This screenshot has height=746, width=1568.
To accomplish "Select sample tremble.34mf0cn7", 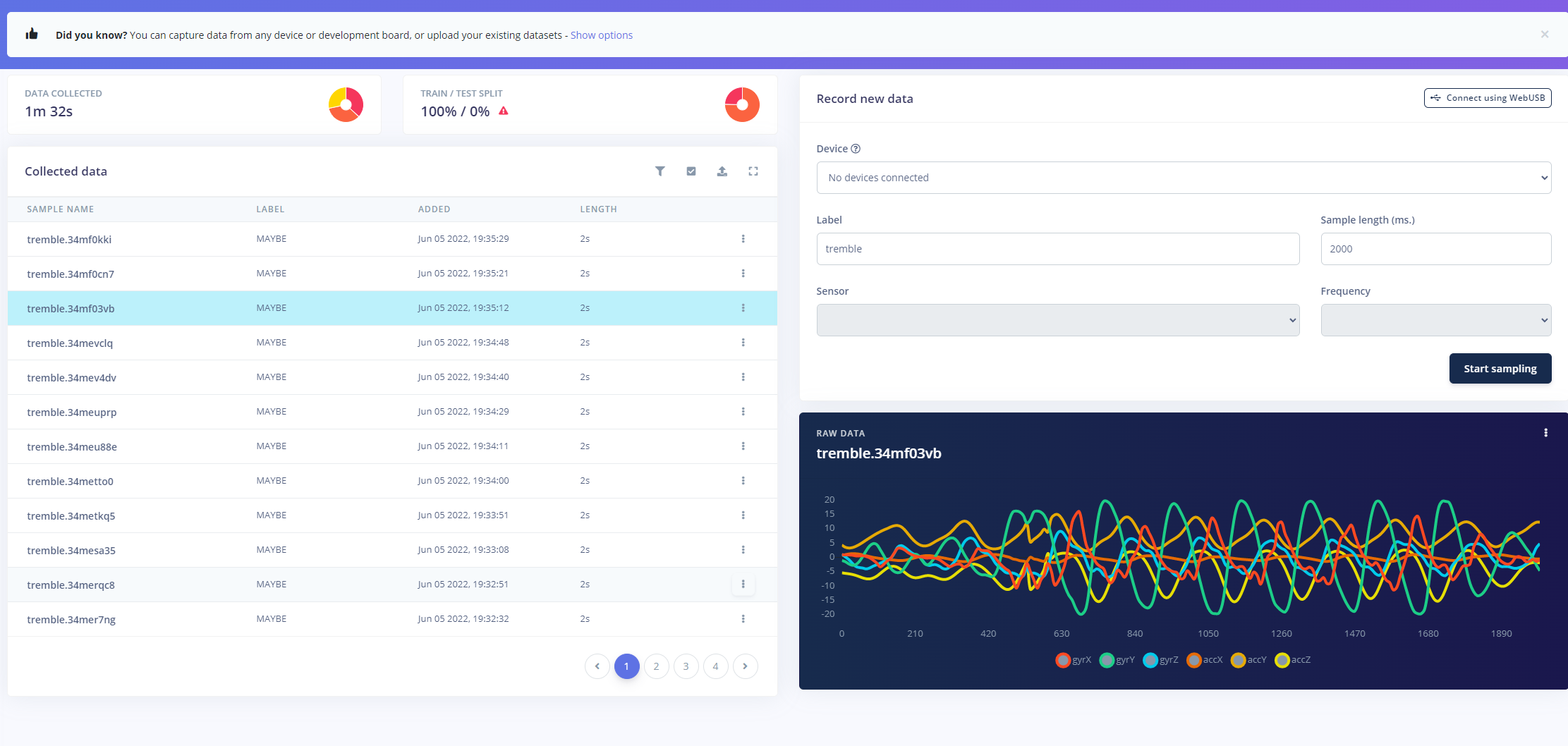I will [x=392, y=274].
